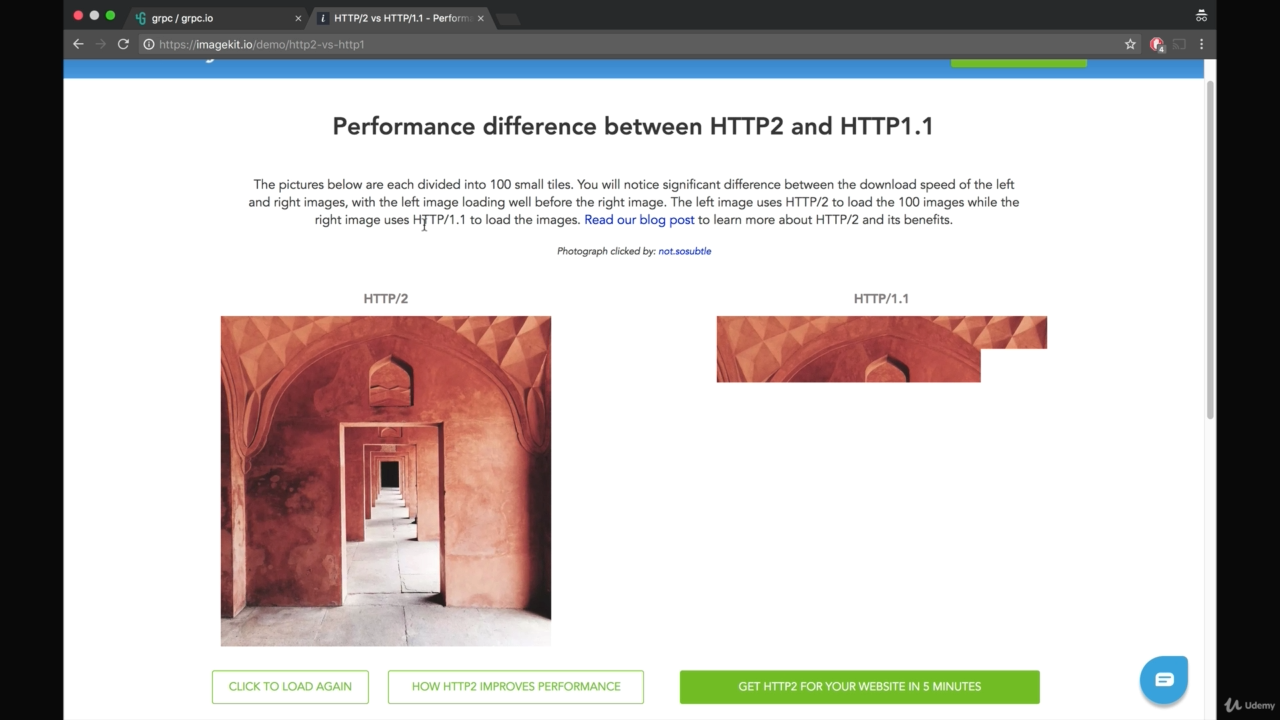Open a new tab with the new-tab button
The width and height of the screenshot is (1280, 720).
(x=508, y=18)
